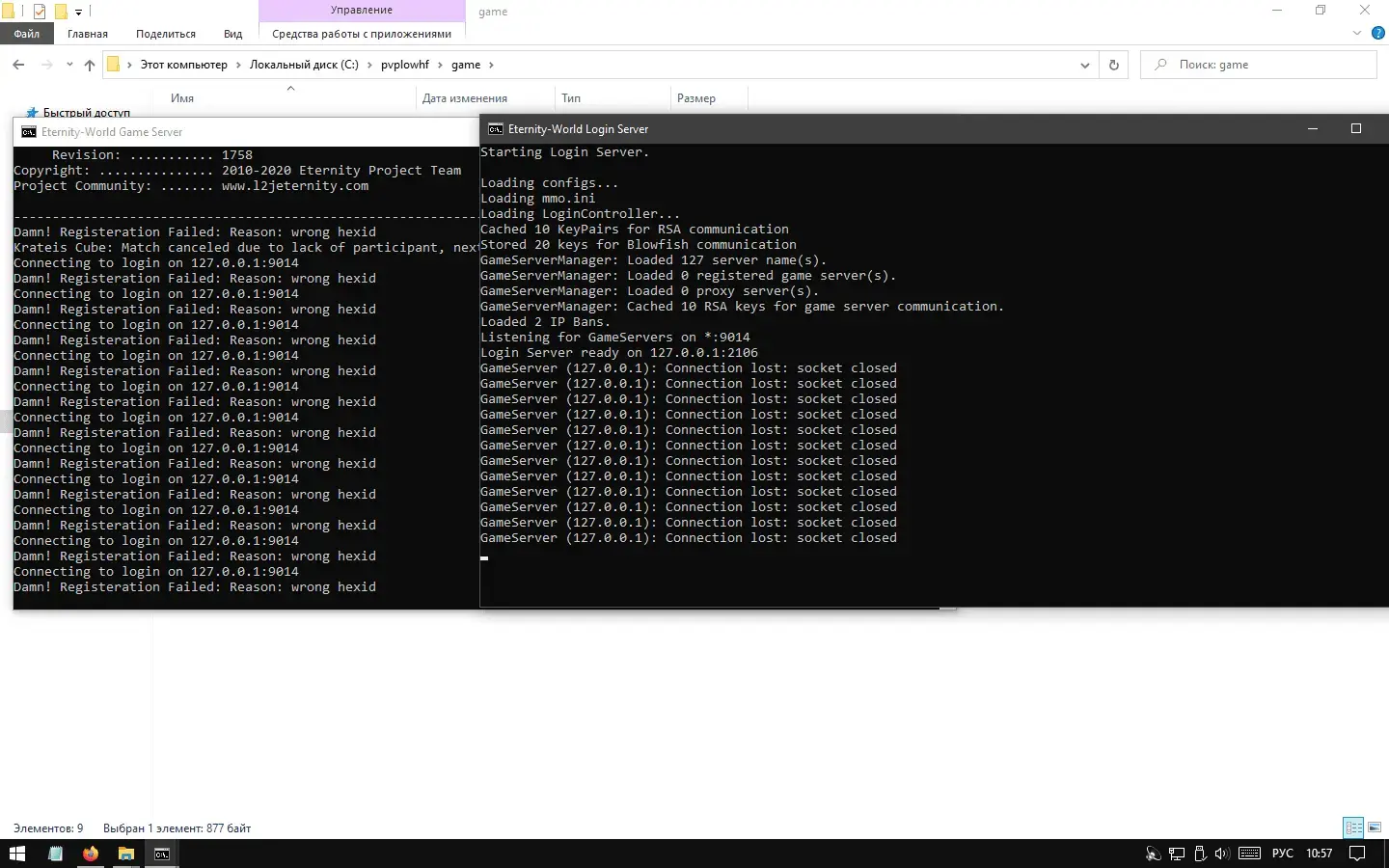Image resolution: width=1389 pixels, height=868 pixels.
Task: Switch to details view layout
Action: pyautogui.click(x=1353, y=827)
